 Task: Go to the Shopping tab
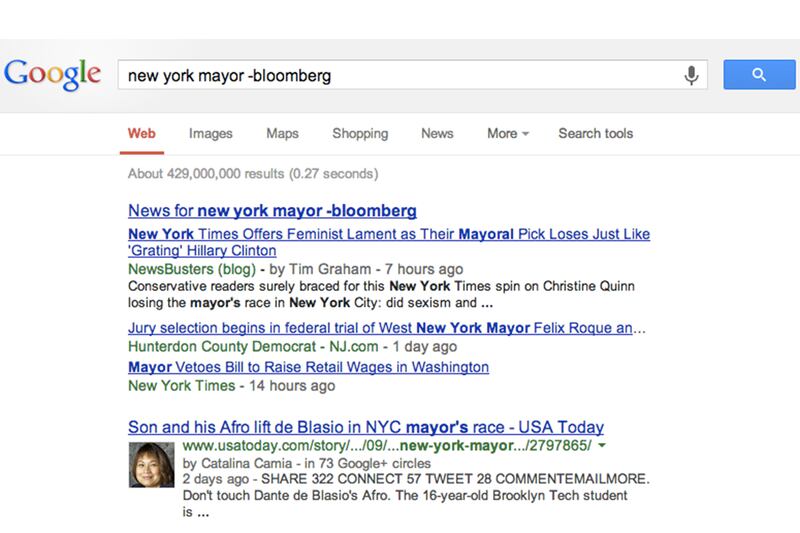click(360, 134)
